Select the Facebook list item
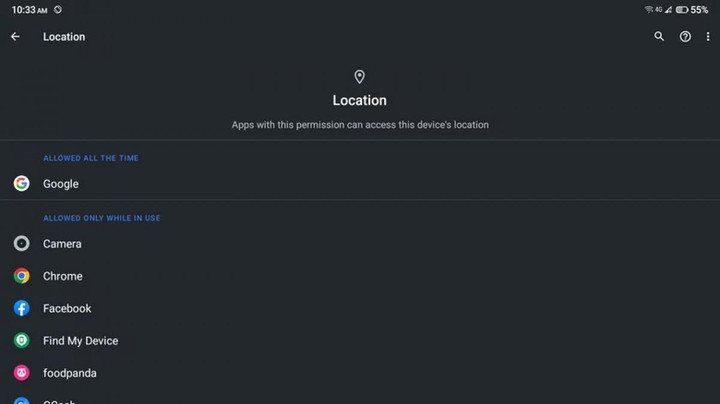This screenshot has width=720, height=404. pos(360,308)
